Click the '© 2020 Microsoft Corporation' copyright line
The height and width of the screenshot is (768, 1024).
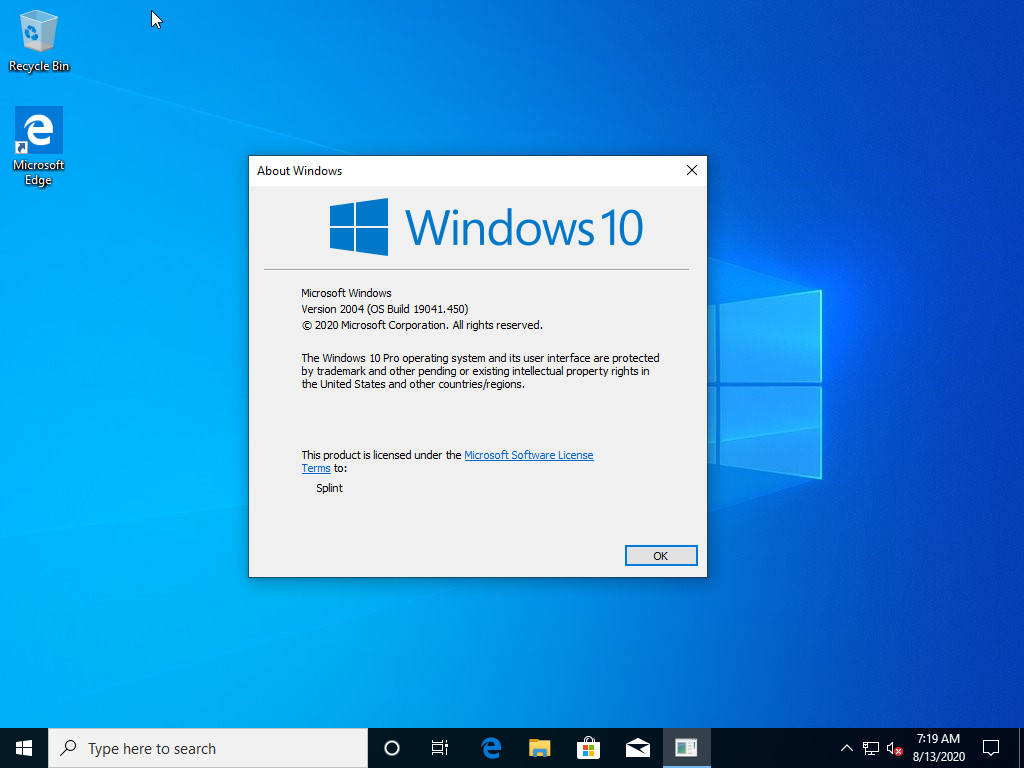(x=422, y=325)
